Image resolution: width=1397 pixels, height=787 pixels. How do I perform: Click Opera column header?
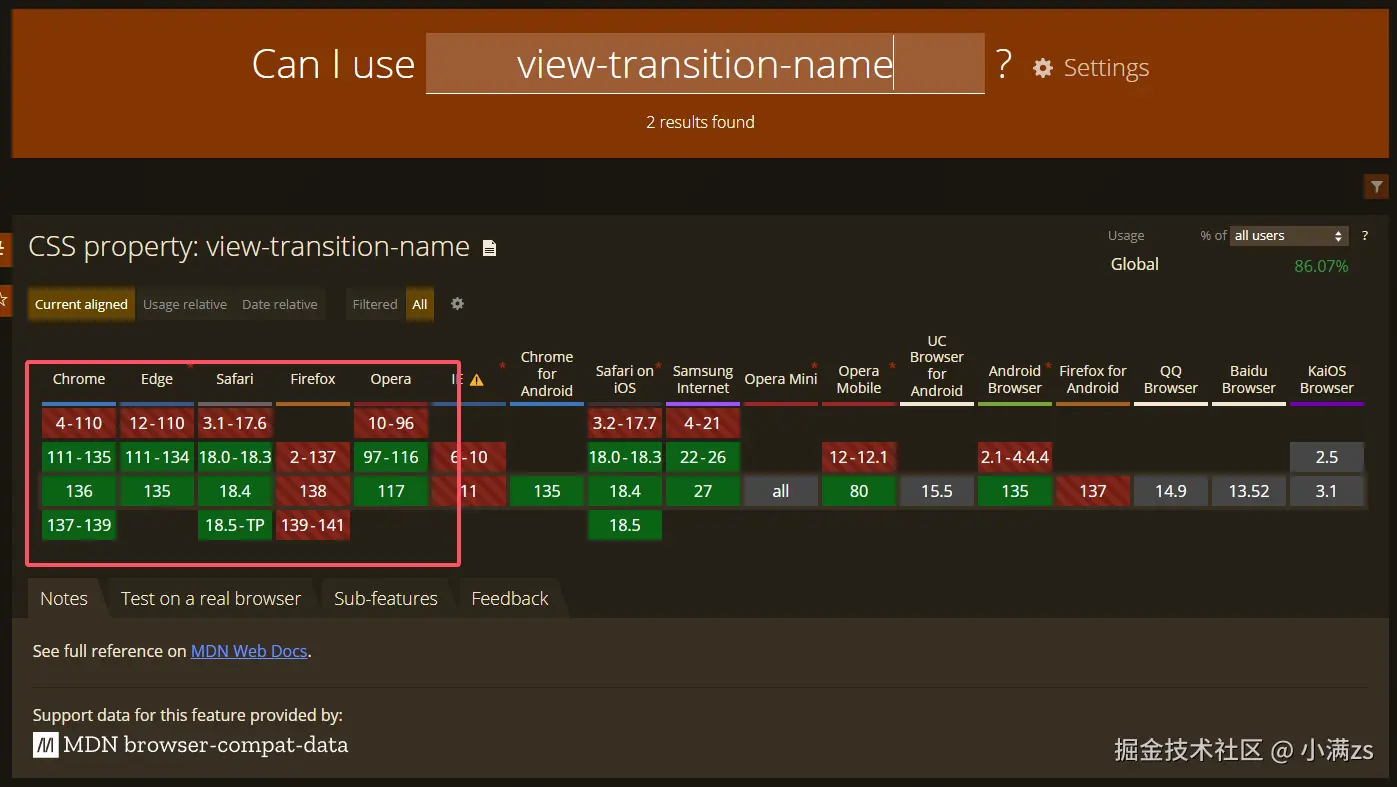click(391, 379)
